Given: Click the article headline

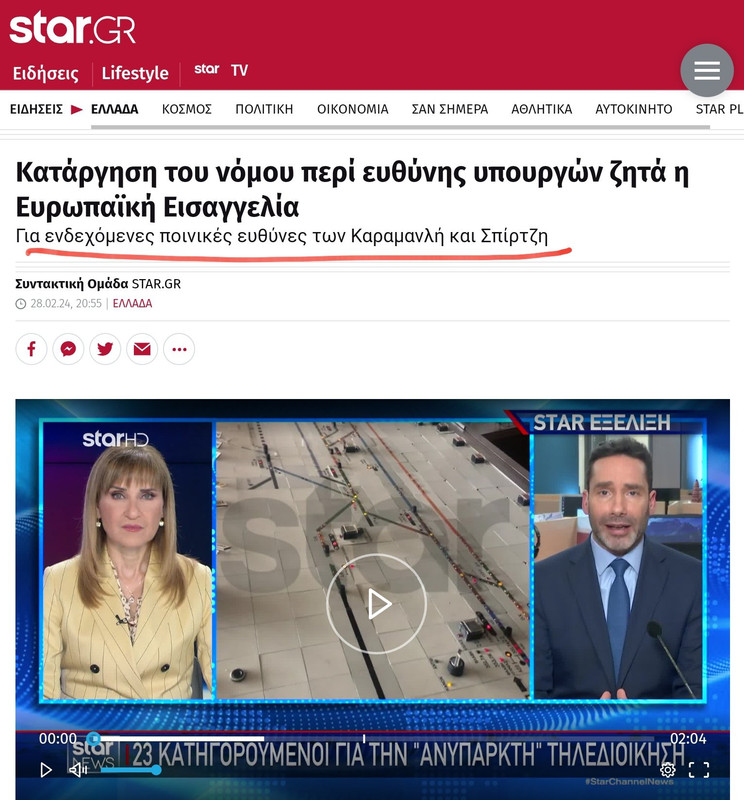Looking at the screenshot, I should (352, 190).
